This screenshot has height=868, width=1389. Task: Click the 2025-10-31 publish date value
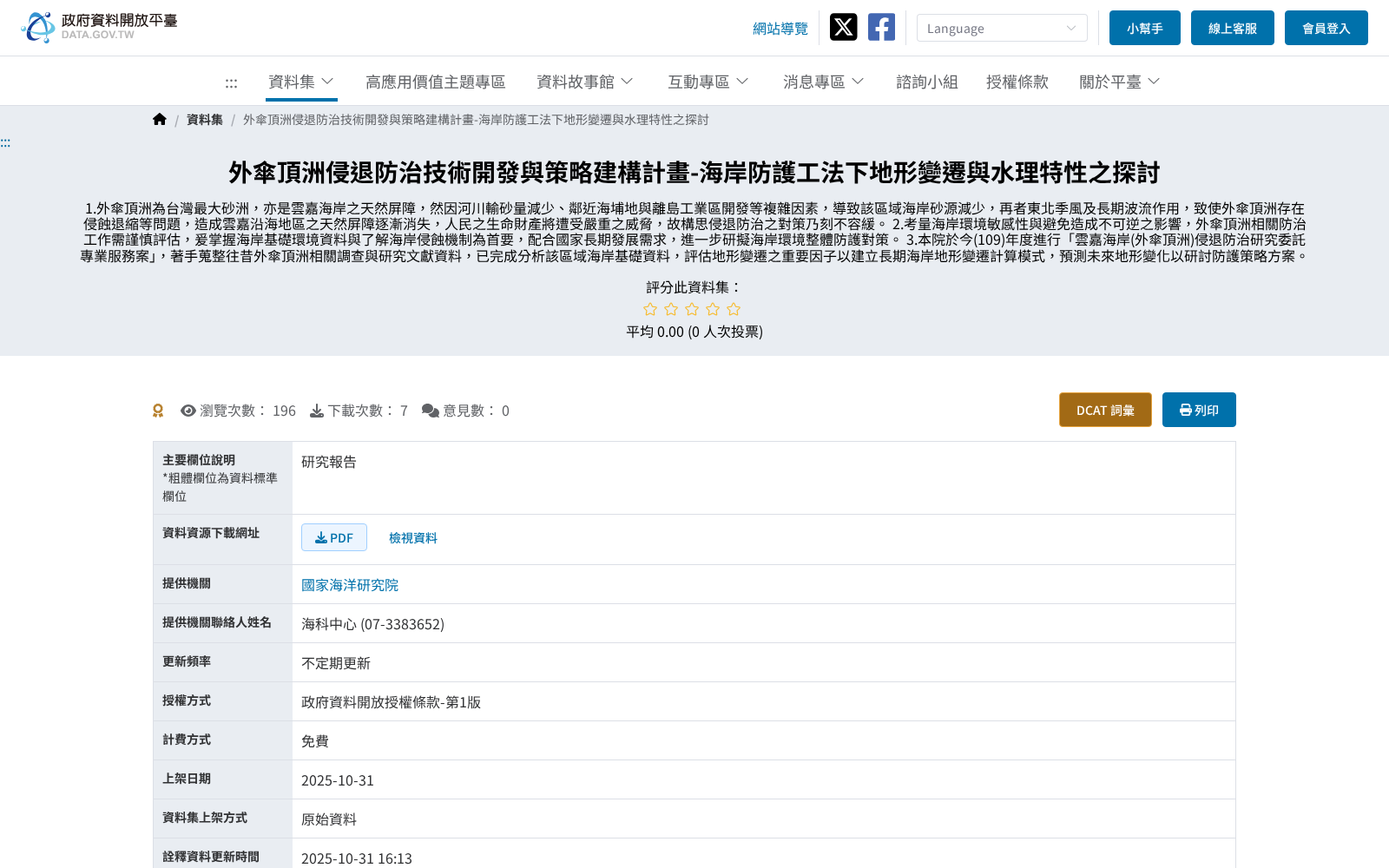click(x=338, y=780)
